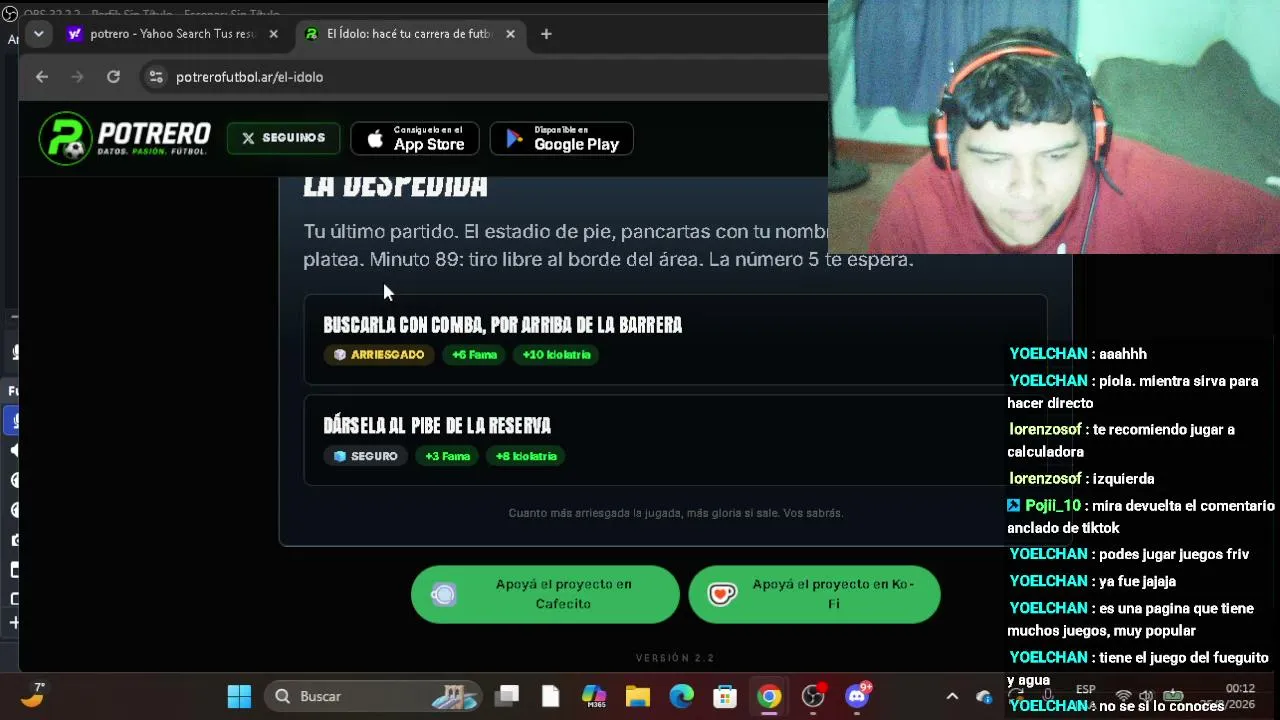Open Discord from the taskbar
Viewport: 1280px width, 720px height.
pyautogui.click(x=857, y=696)
